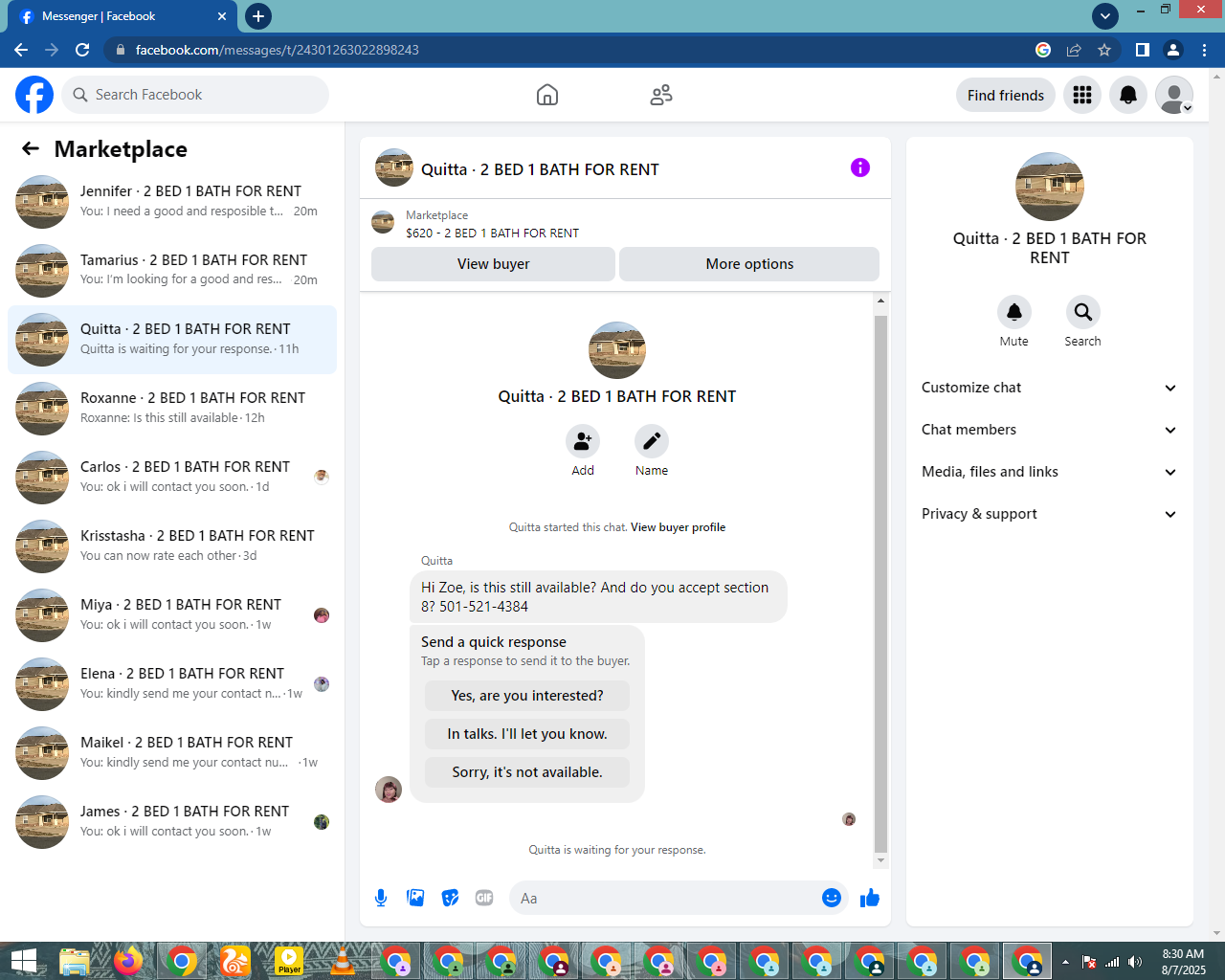Screen dimensions: 1225x980
Task: Open View buyer profile link
Action: pos(678,527)
